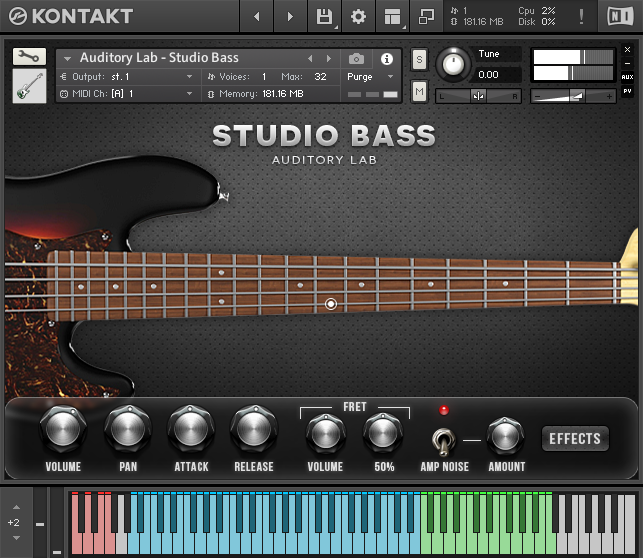643x558 pixels.
Task: Solo the instrument with S button
Action: coord(419,60)
